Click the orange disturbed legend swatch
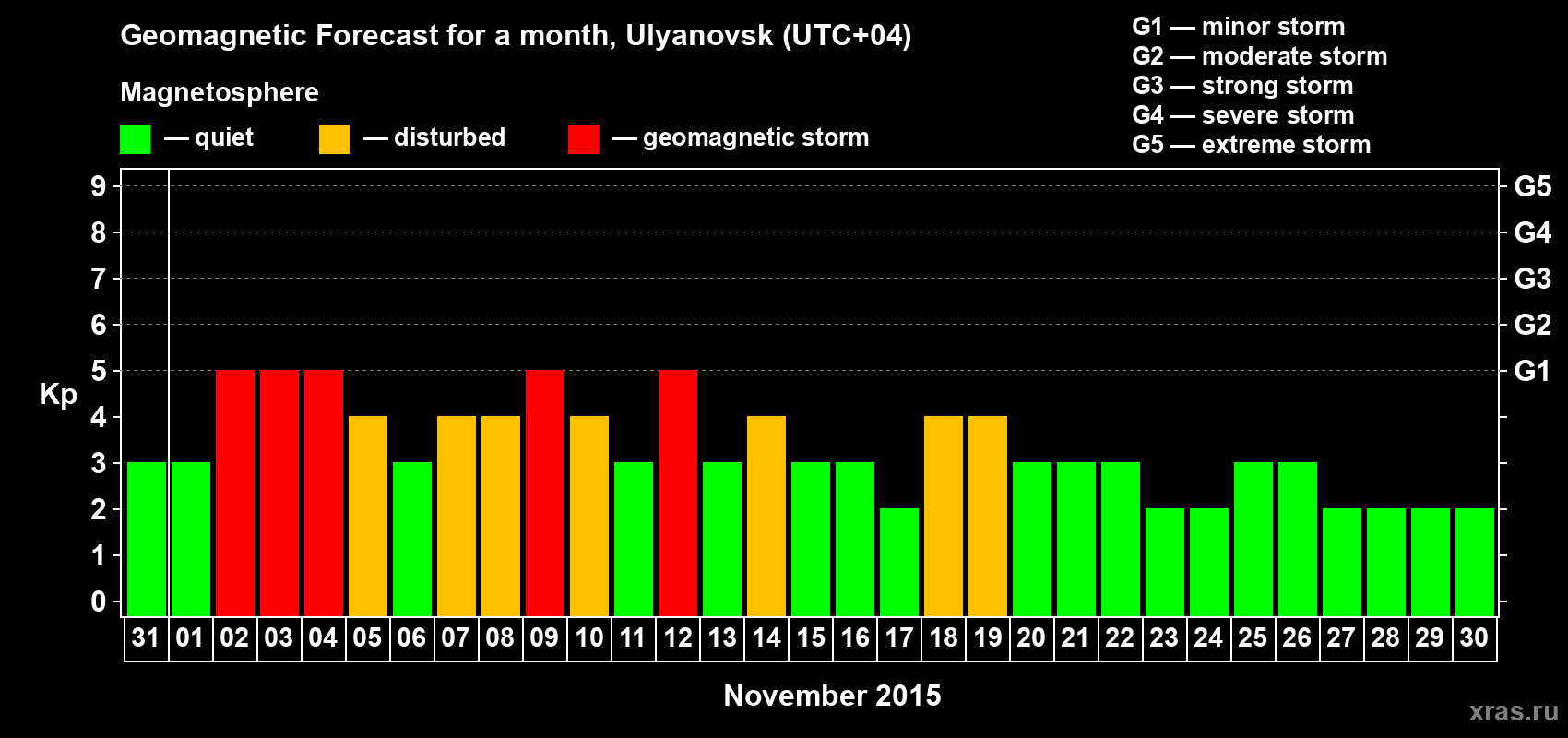 coord(334,139)
